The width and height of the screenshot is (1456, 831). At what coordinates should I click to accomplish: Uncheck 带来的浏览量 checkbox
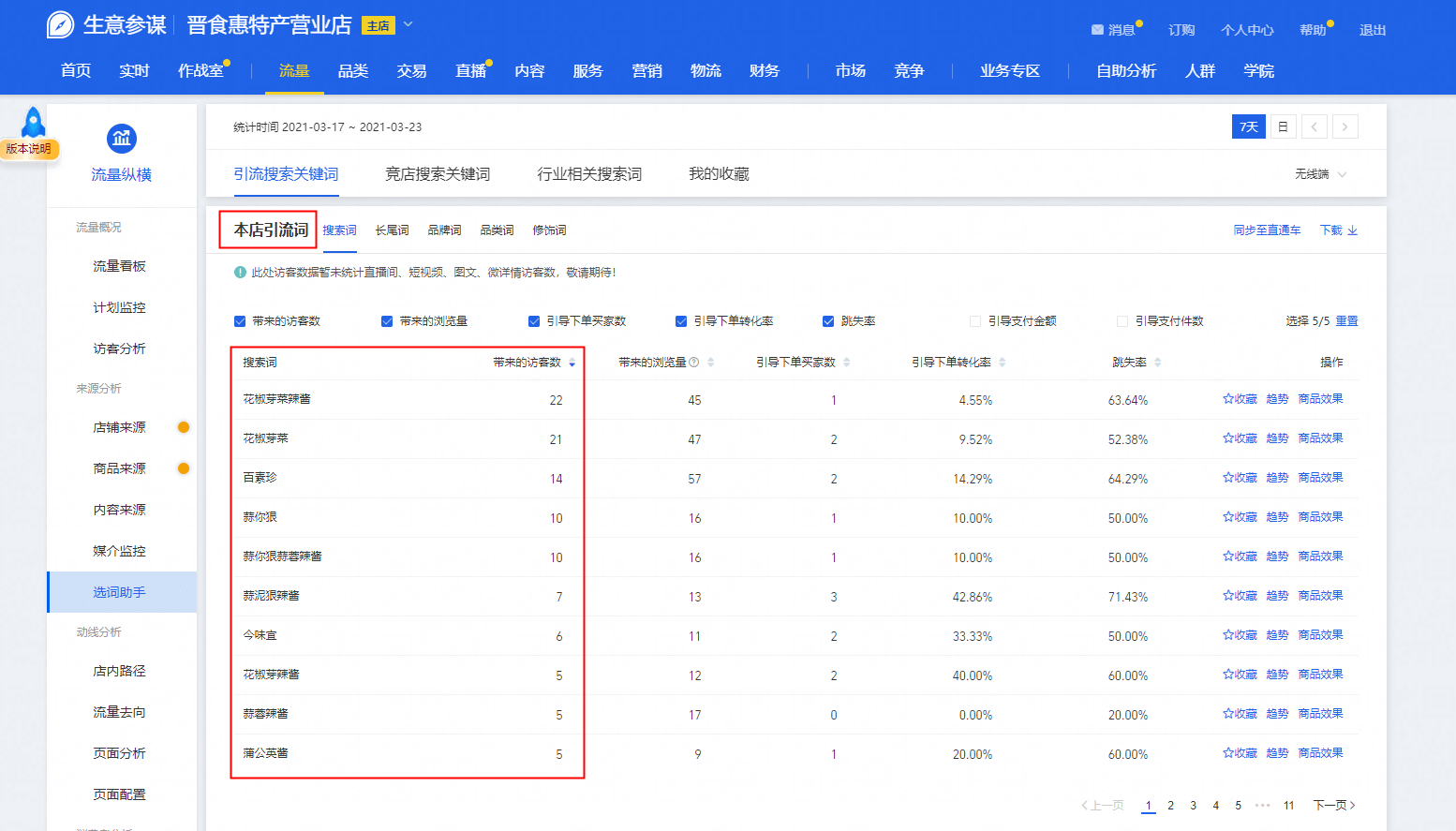point(387,321)
